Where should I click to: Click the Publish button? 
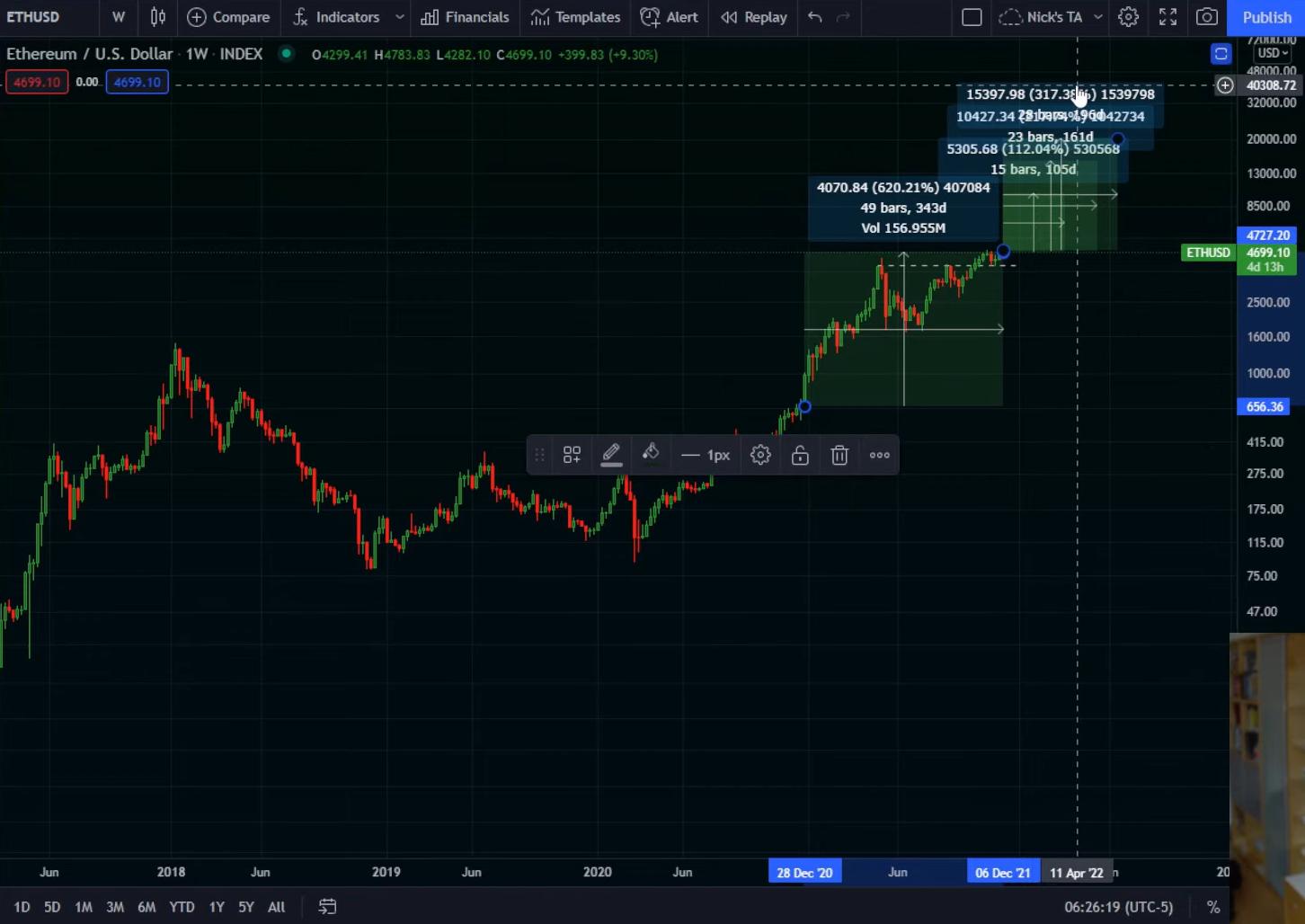point(1266,17)
